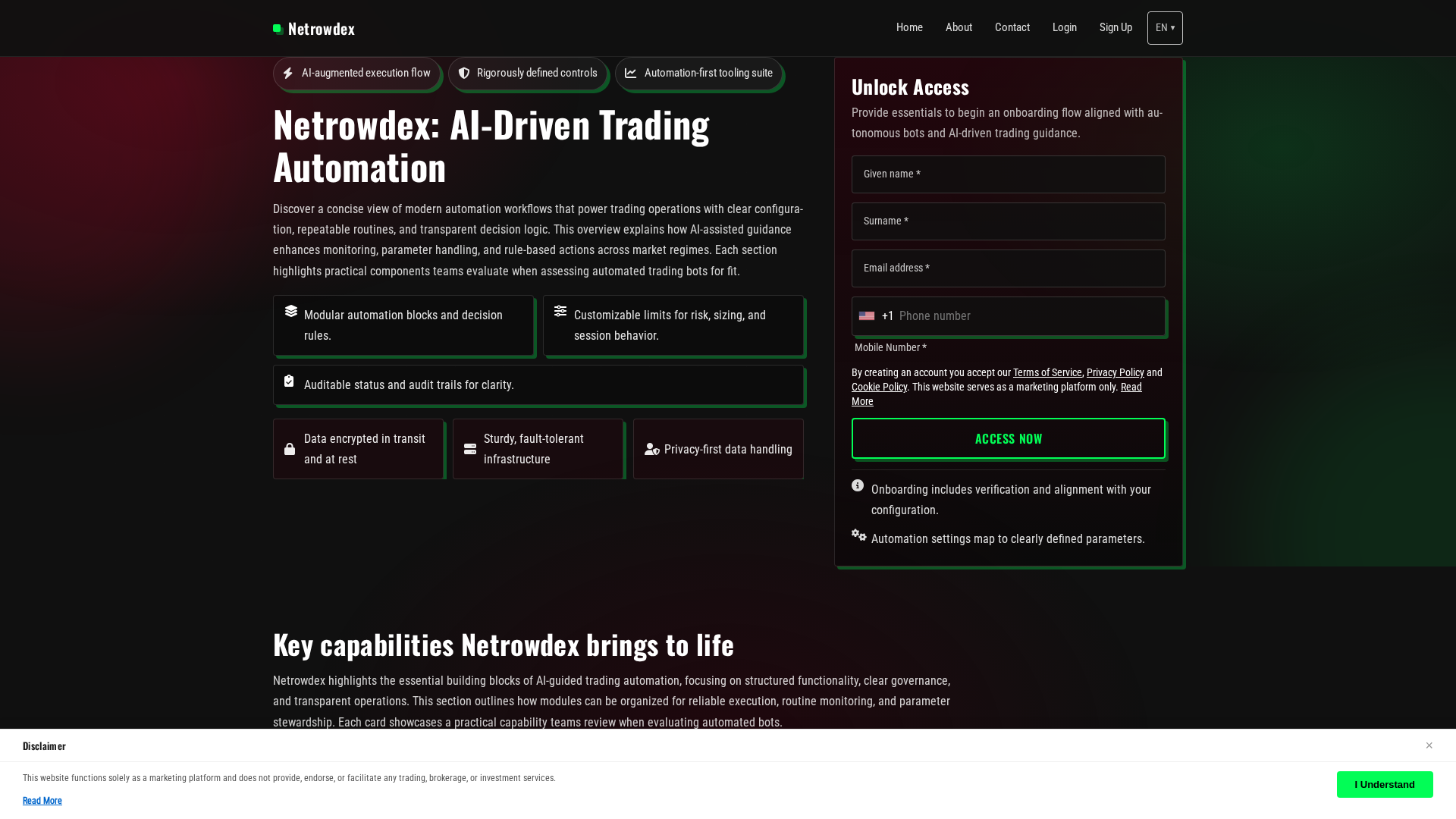Click the AI-augmented execution flow chip
The image size is (1456, 819).
[356, 74]
